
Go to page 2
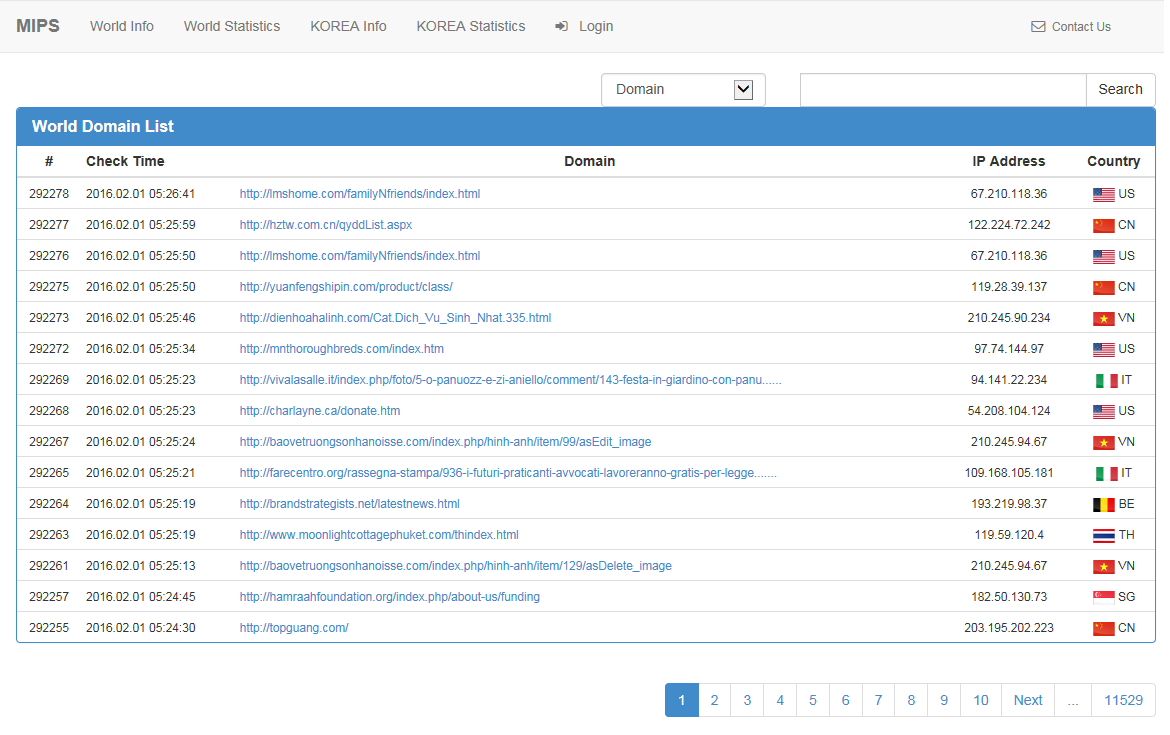point(714,700)
